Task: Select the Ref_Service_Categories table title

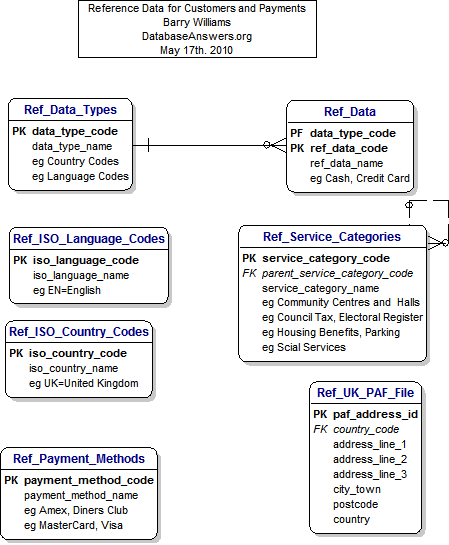Action: tap(332, 237)
